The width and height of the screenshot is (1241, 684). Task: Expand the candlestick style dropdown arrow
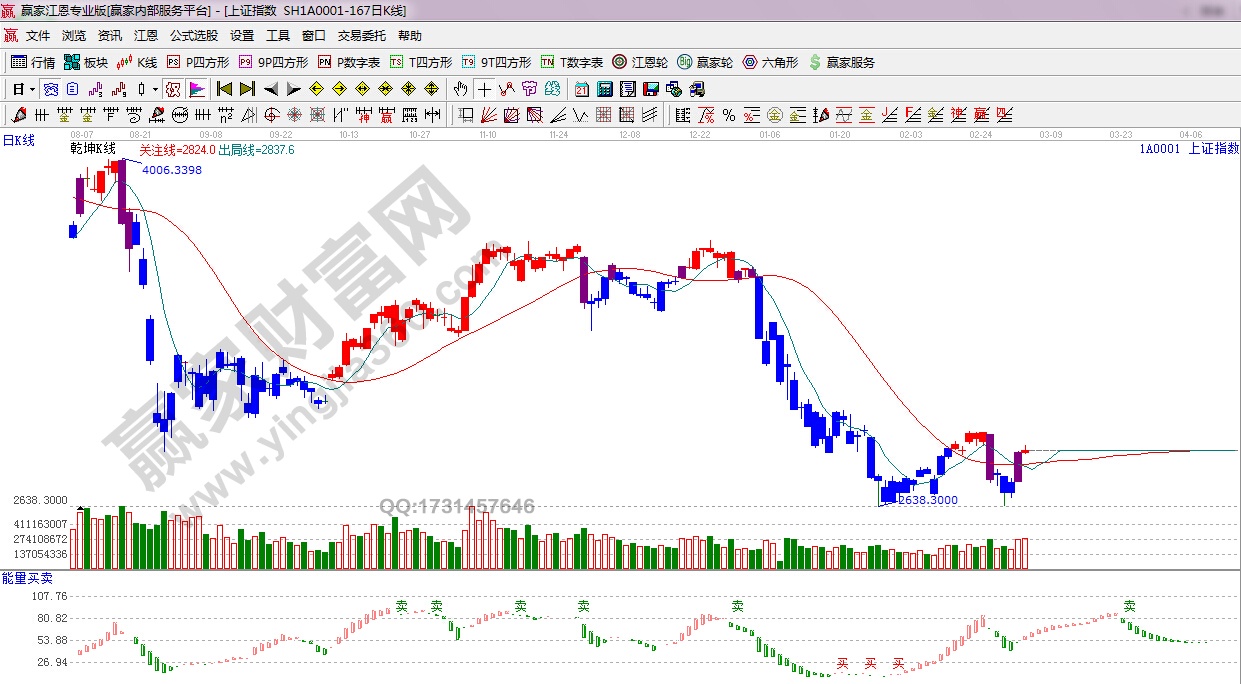(x=155, y=89)
